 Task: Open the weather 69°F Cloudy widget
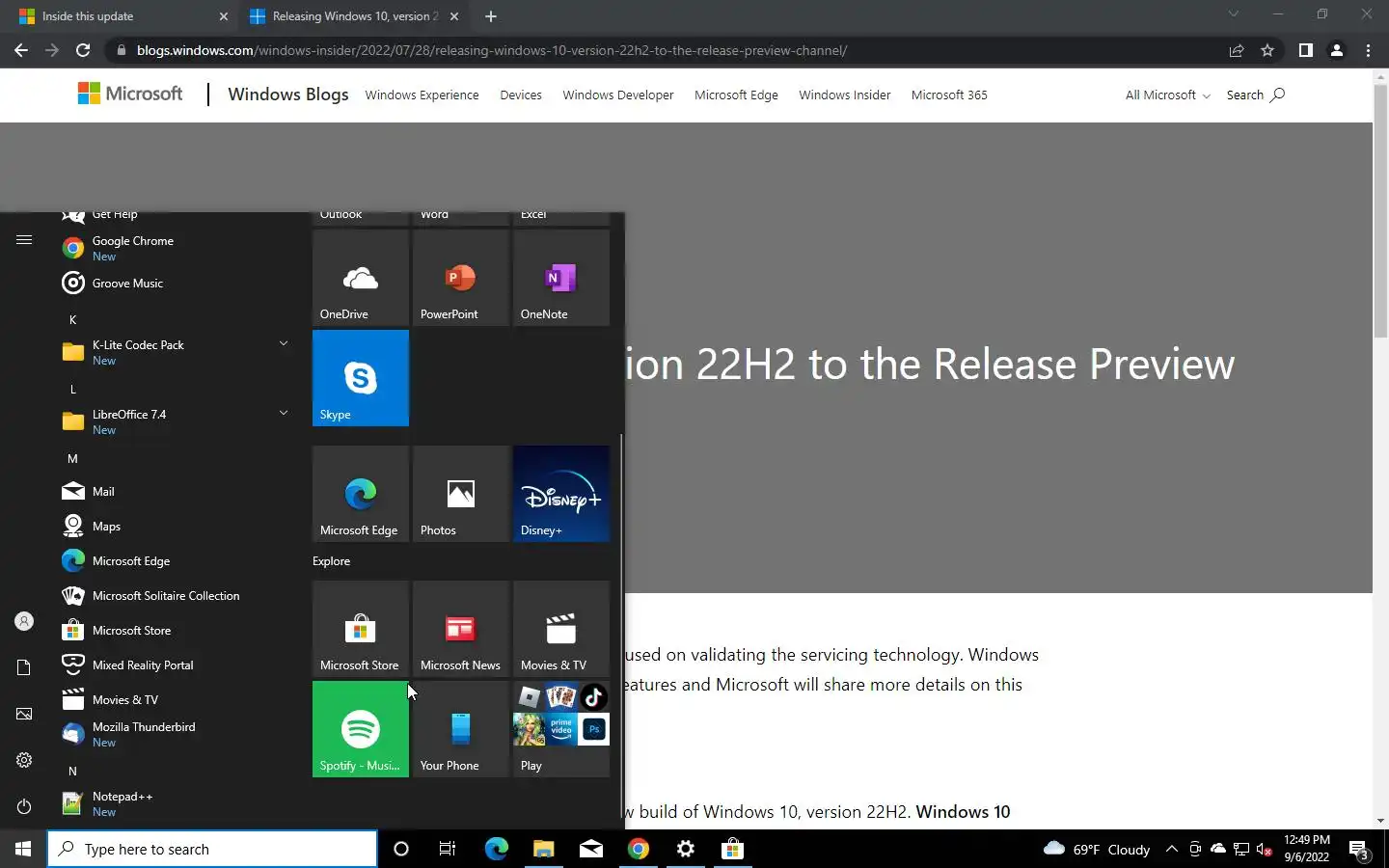[x=1097, y=849]
